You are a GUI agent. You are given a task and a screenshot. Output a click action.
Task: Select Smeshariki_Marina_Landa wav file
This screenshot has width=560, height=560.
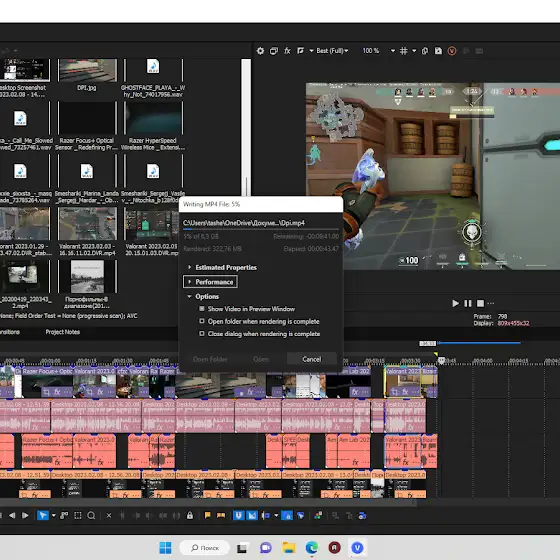point(87,171)
